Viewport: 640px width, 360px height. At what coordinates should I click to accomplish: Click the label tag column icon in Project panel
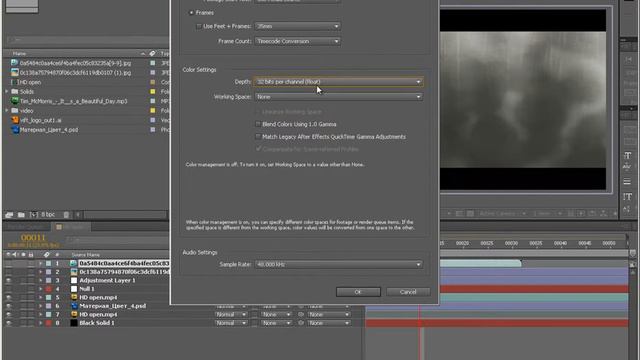pyautogui.click(x=152, y=53)
